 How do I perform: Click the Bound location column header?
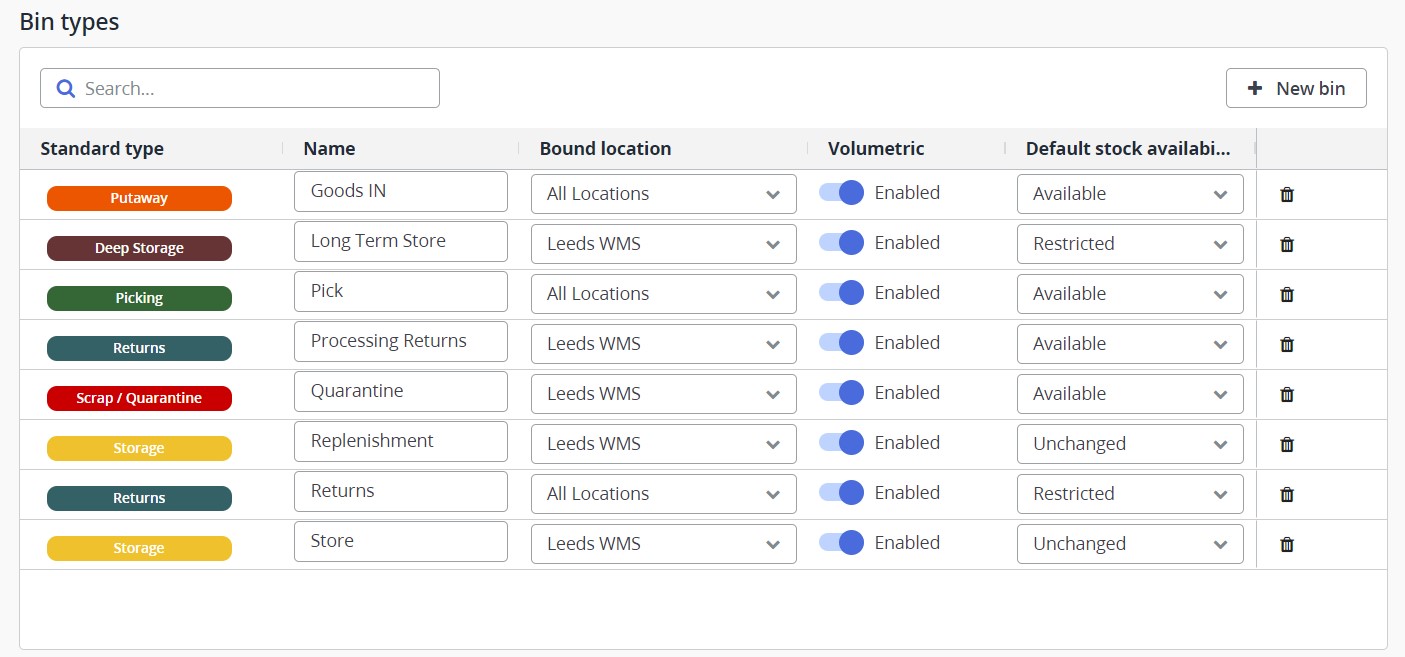(605, 149)
